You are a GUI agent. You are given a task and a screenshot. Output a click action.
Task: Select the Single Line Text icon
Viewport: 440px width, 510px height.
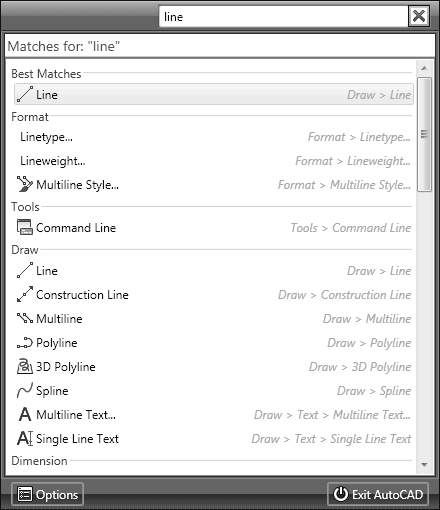point(25,438)
